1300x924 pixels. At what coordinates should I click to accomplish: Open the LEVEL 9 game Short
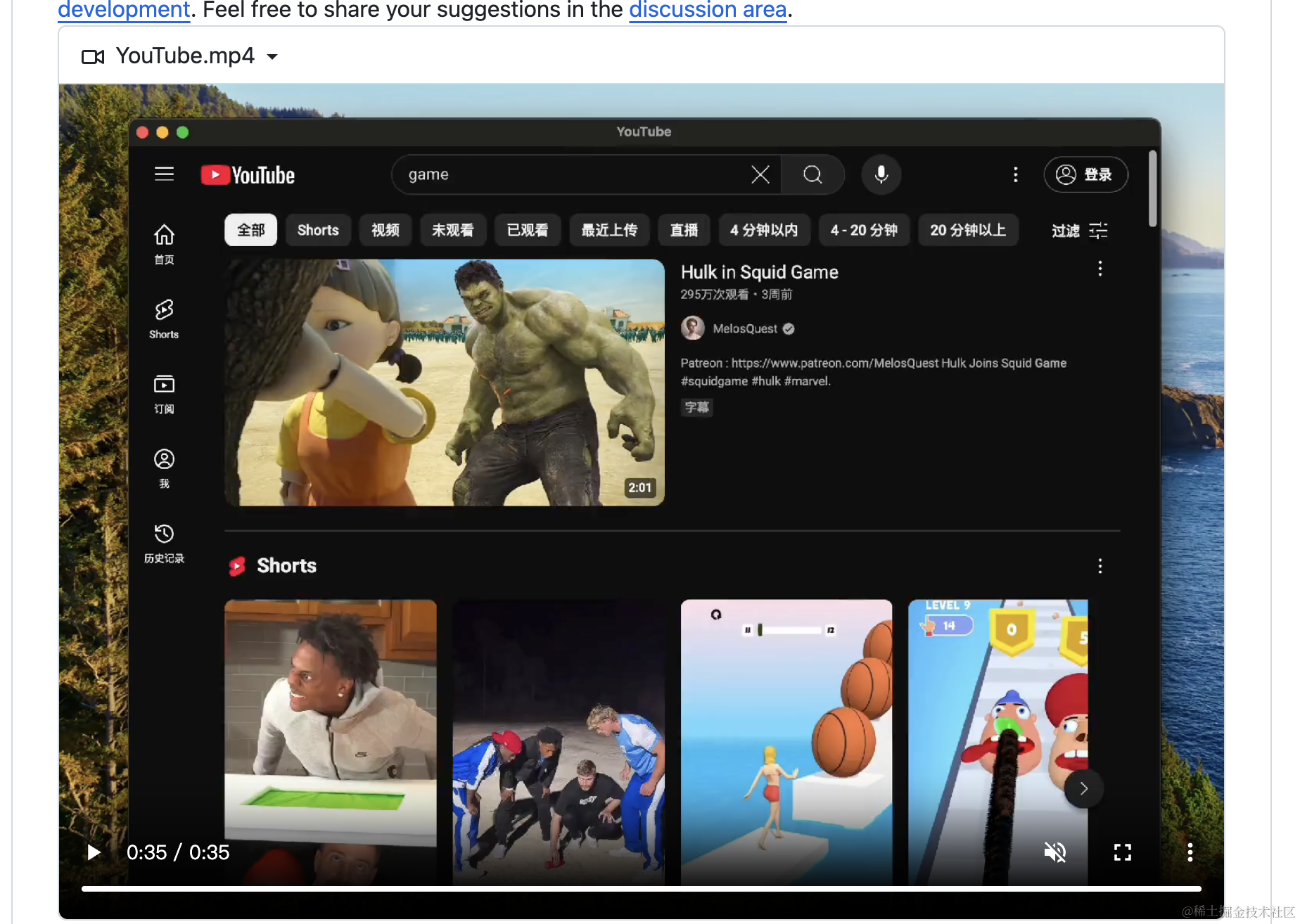pos(998,742)
